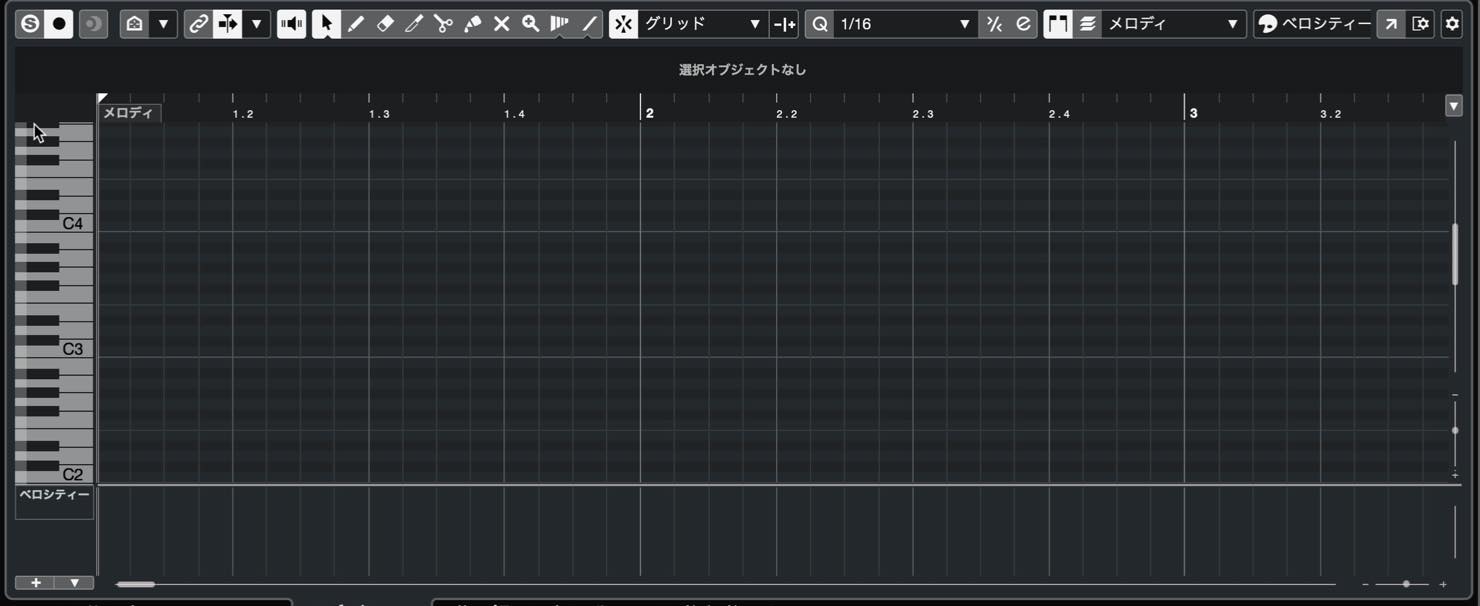Open the メロディ part selection dropdown

(1173, 24)
